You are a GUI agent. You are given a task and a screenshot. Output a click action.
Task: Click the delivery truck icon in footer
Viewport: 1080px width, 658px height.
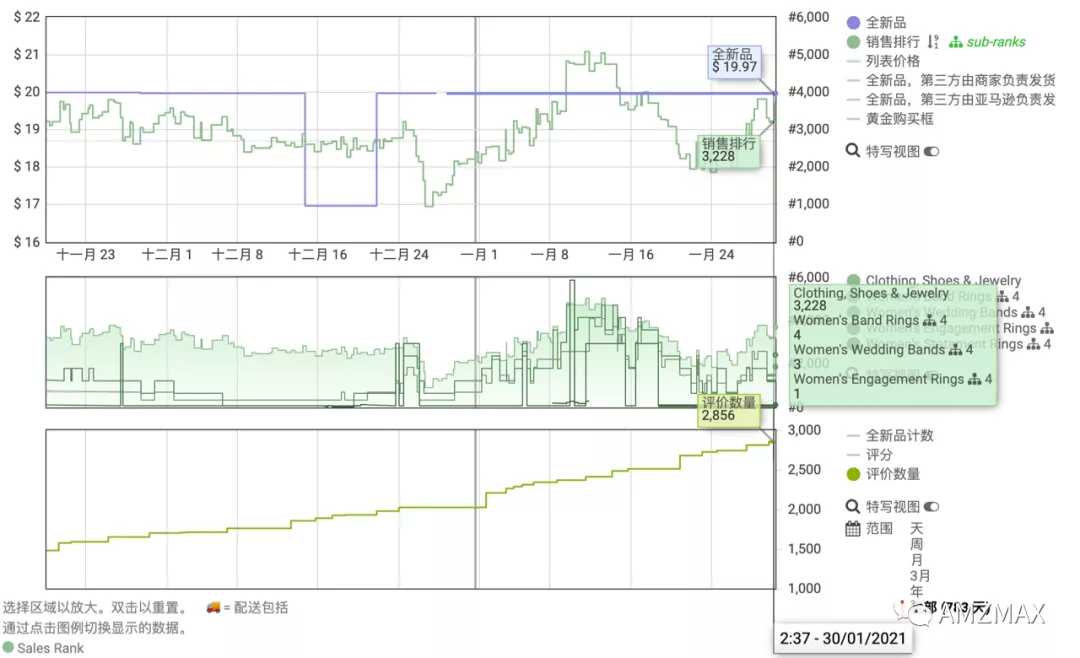coord(214,608)
